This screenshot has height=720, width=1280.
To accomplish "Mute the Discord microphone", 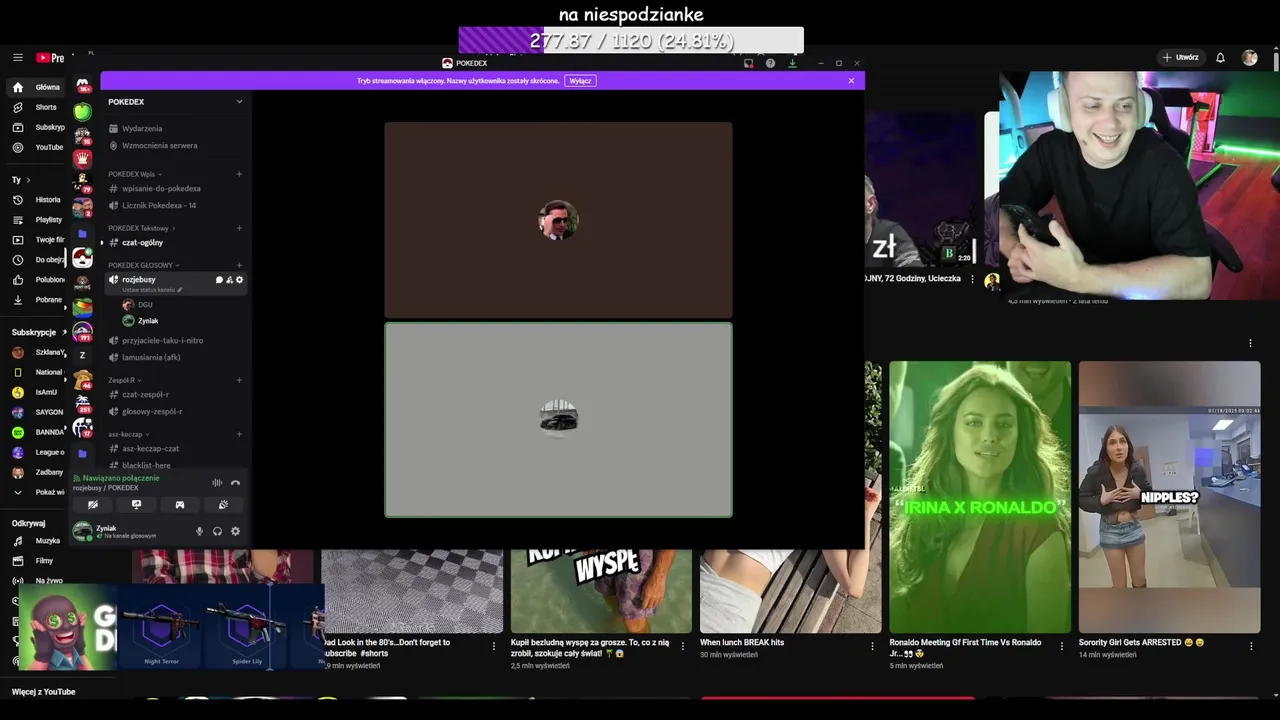I will point(199,531).
